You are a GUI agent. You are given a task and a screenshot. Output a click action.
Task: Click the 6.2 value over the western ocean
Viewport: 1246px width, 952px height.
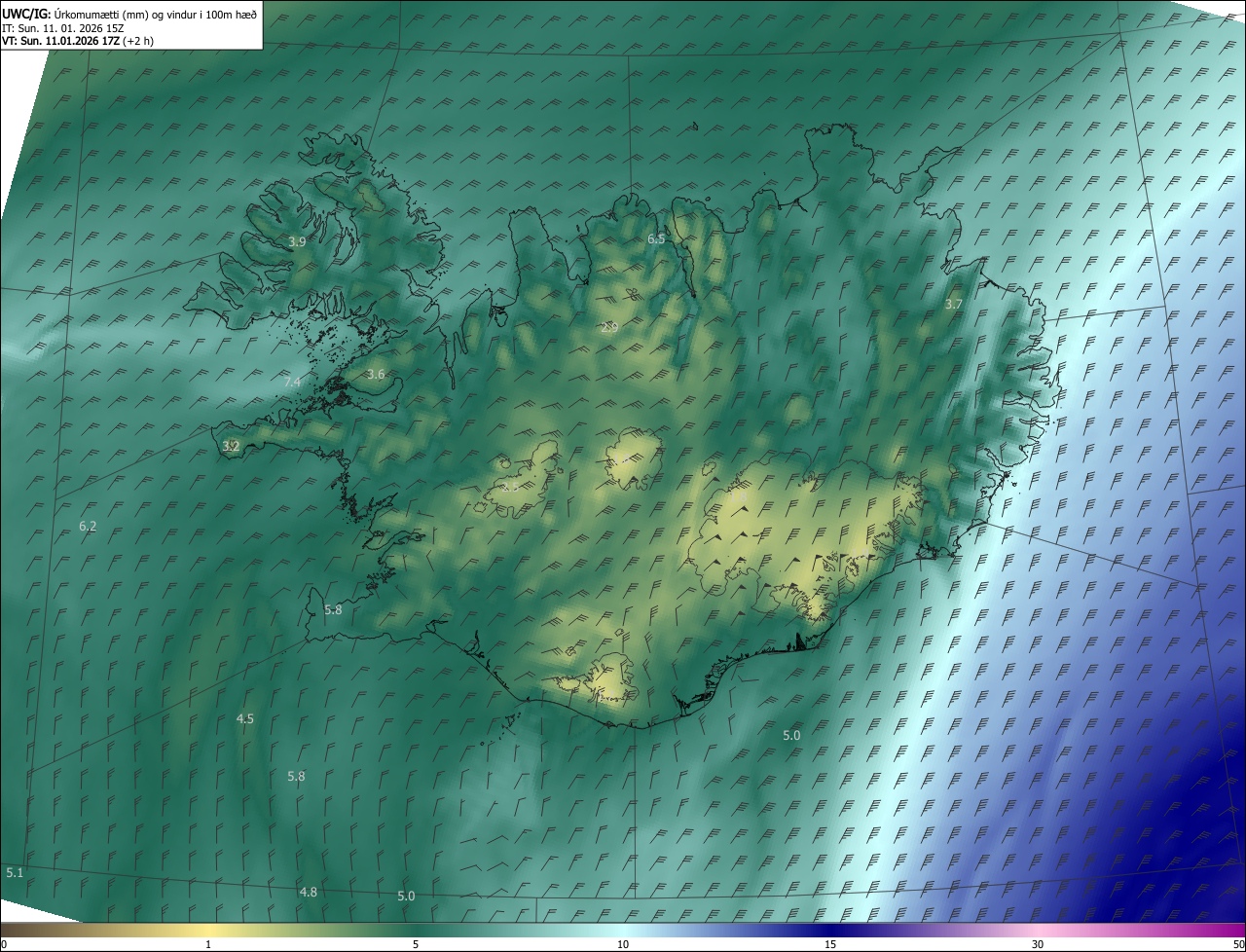tap(88, 526)
